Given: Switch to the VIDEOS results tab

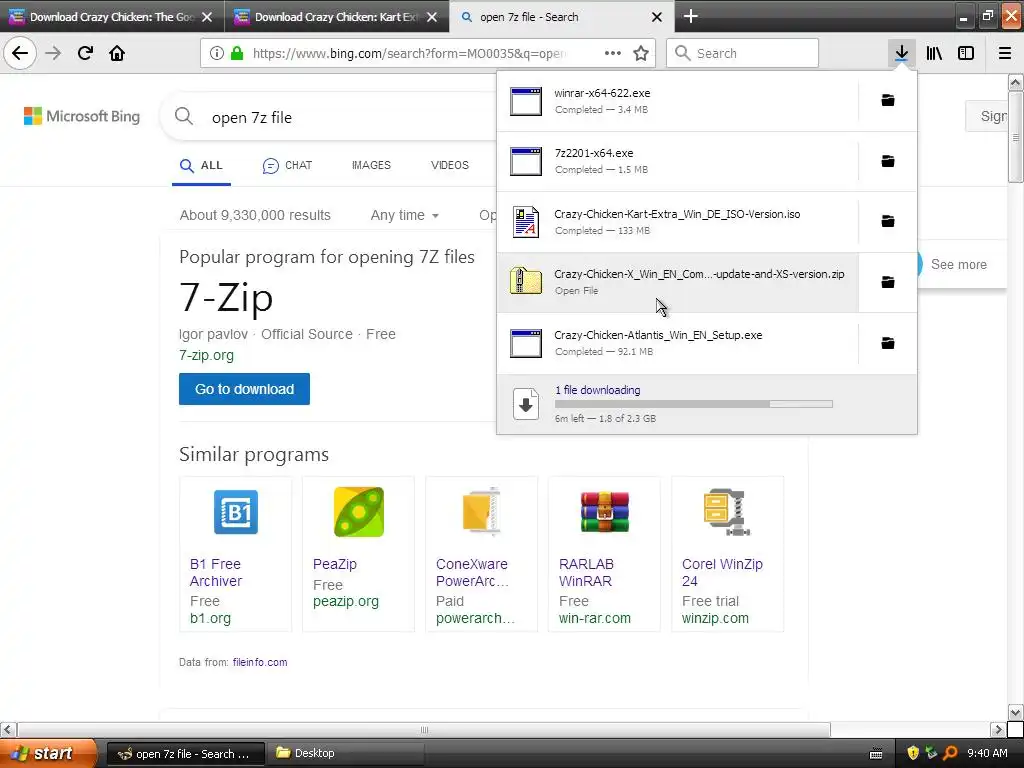Looking at the screenshot, I should click(450, 165).
